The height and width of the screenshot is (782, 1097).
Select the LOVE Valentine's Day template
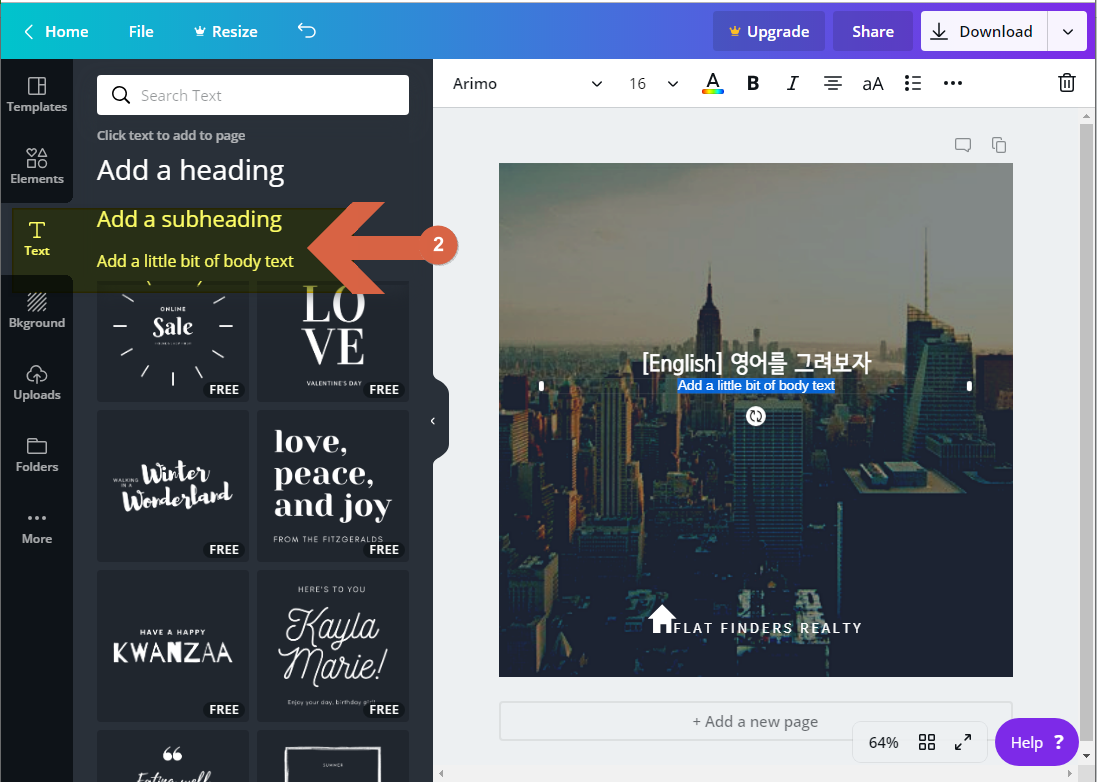click(x=333, y=341)
